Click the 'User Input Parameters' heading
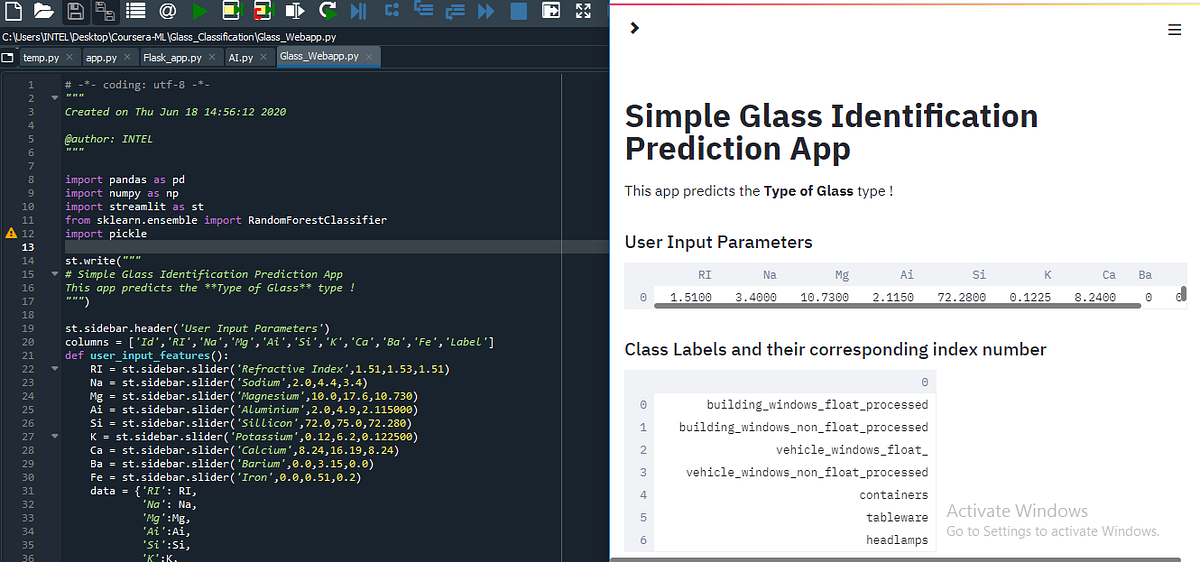The width and height of the screenshot is (1200, 562). tap(719, 242)
